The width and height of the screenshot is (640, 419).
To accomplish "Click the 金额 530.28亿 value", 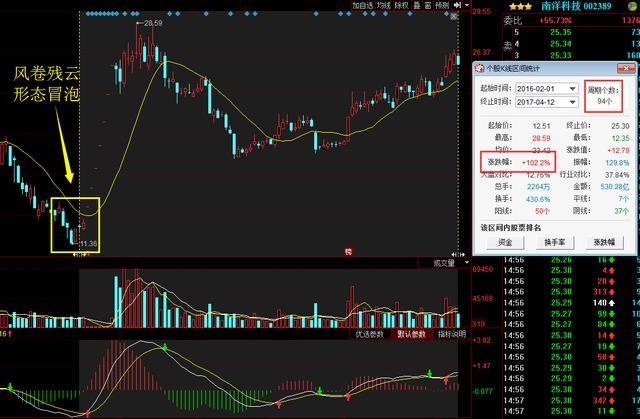I will coord(614,186).
